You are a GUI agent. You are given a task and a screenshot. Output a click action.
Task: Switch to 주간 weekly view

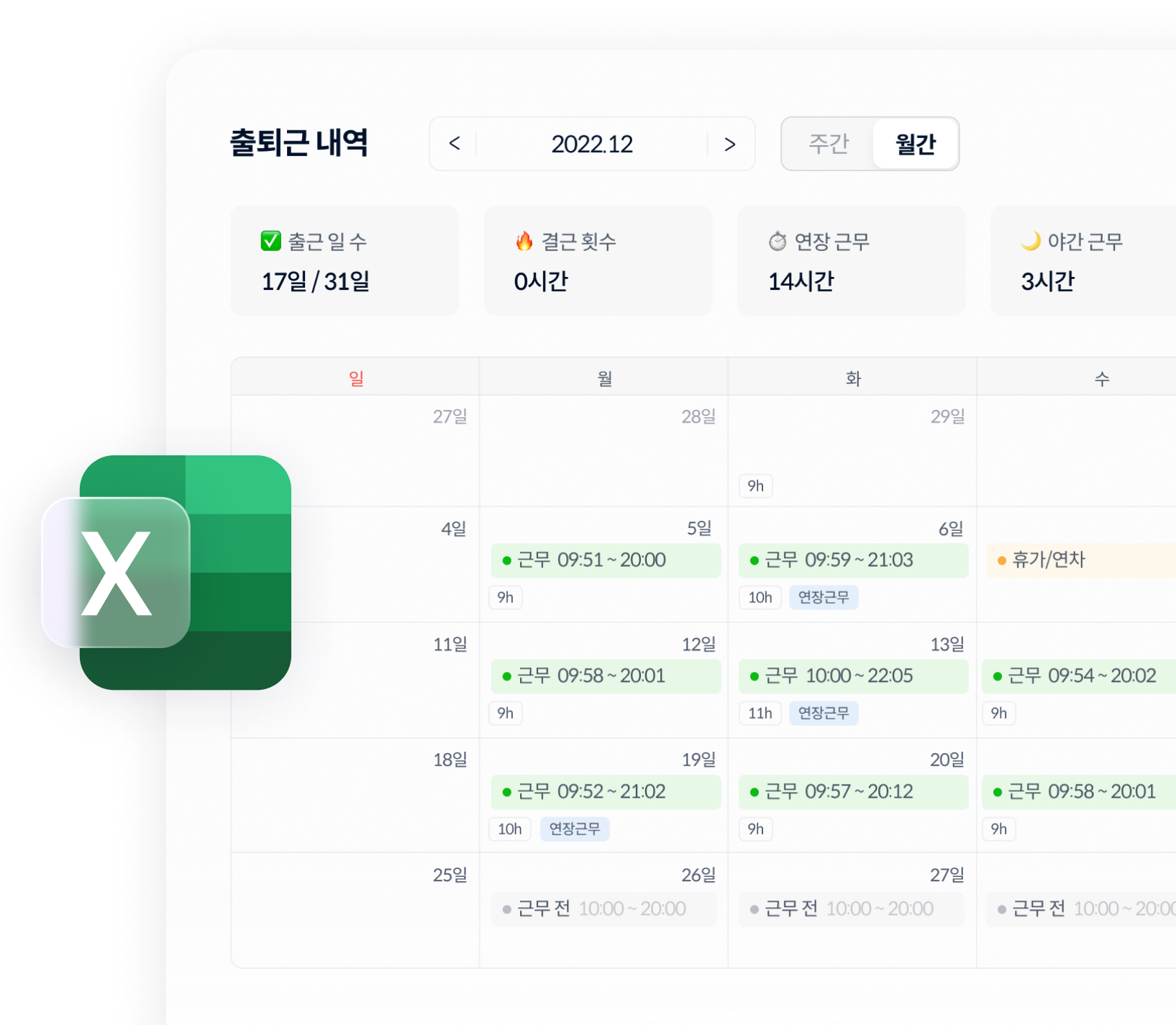[829, 144]
